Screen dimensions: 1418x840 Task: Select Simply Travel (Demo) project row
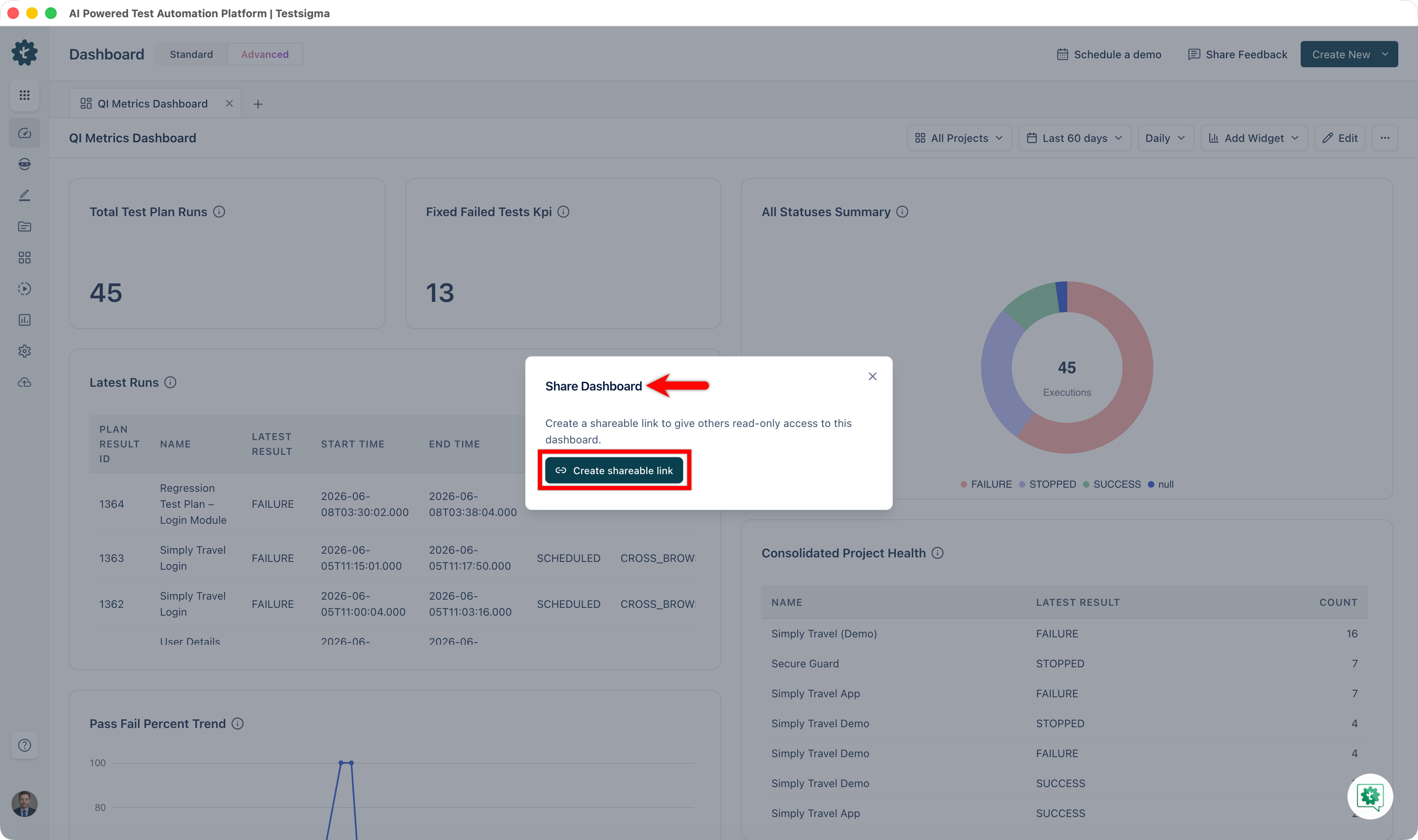click(1064, 633)
